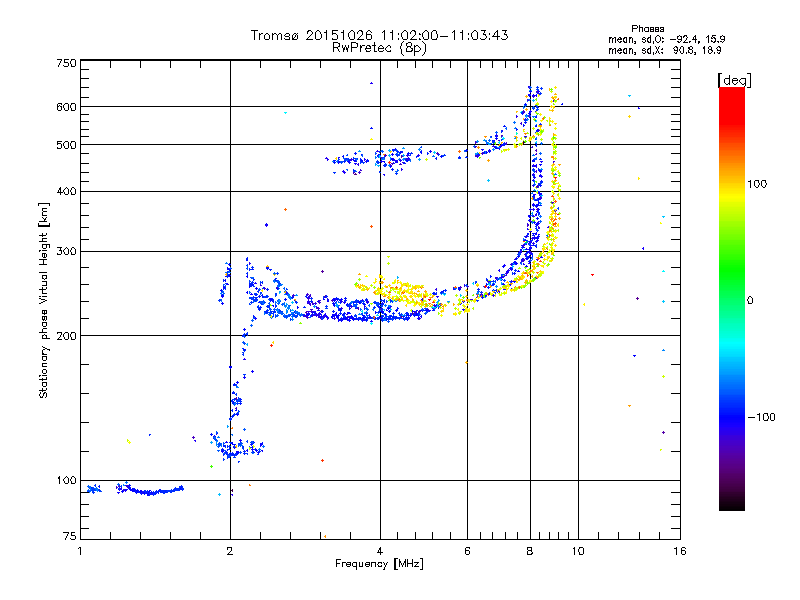
Task: Click the y-axis tick label '400'
Action: [66, 192]
